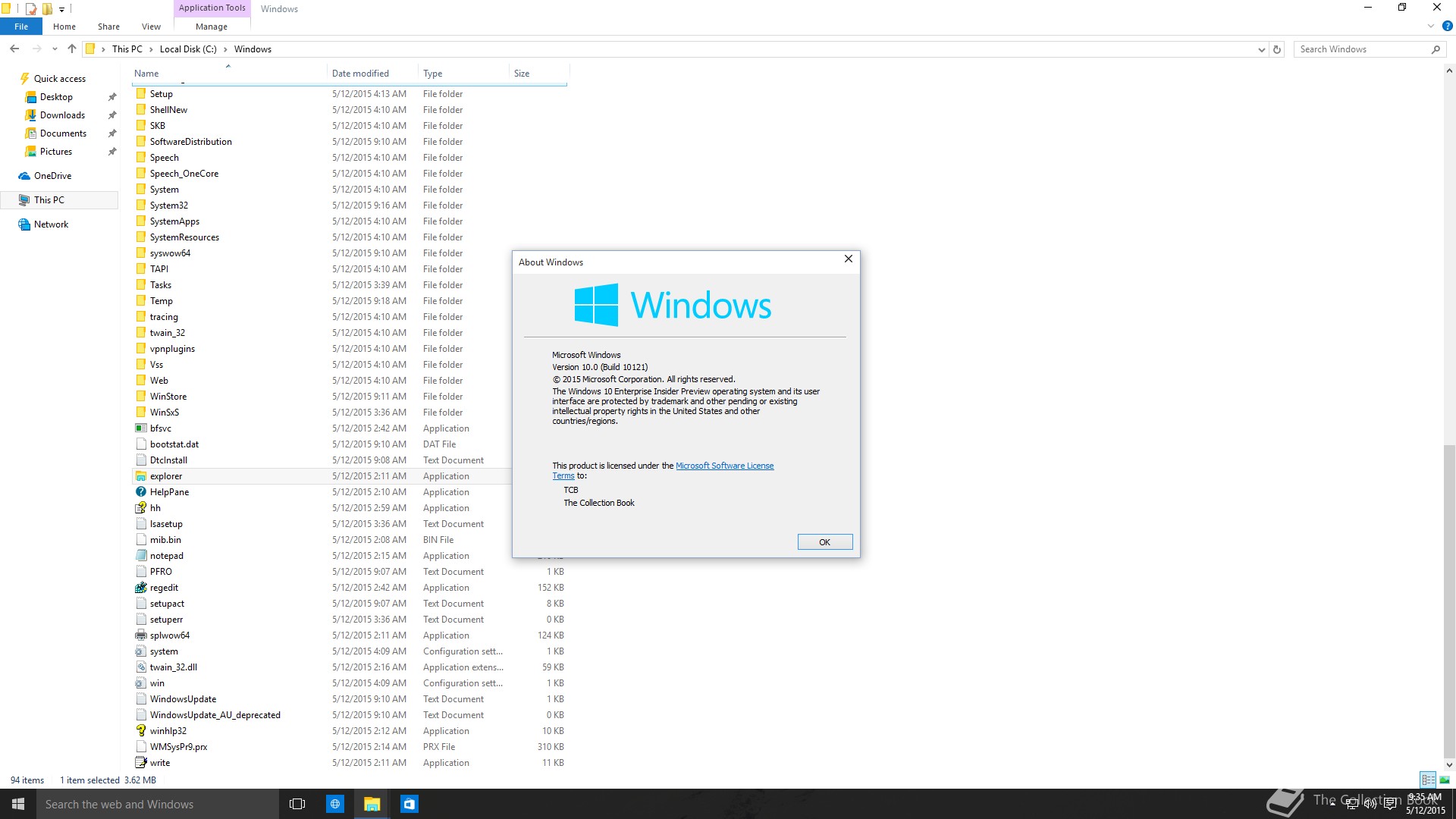Select Network in the navigation pane
Viewport: 1456px width, 819px height.
coord(51,224)
